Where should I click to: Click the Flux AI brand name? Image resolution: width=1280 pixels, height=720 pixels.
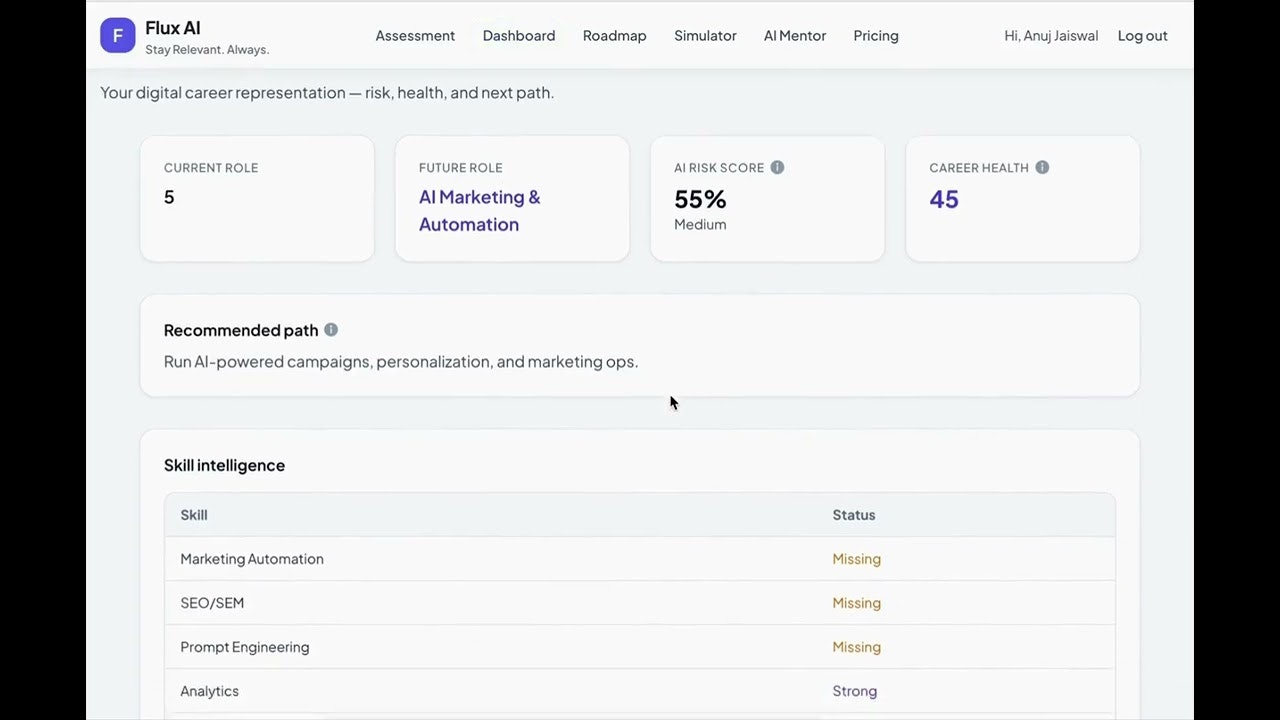(173, 28)
